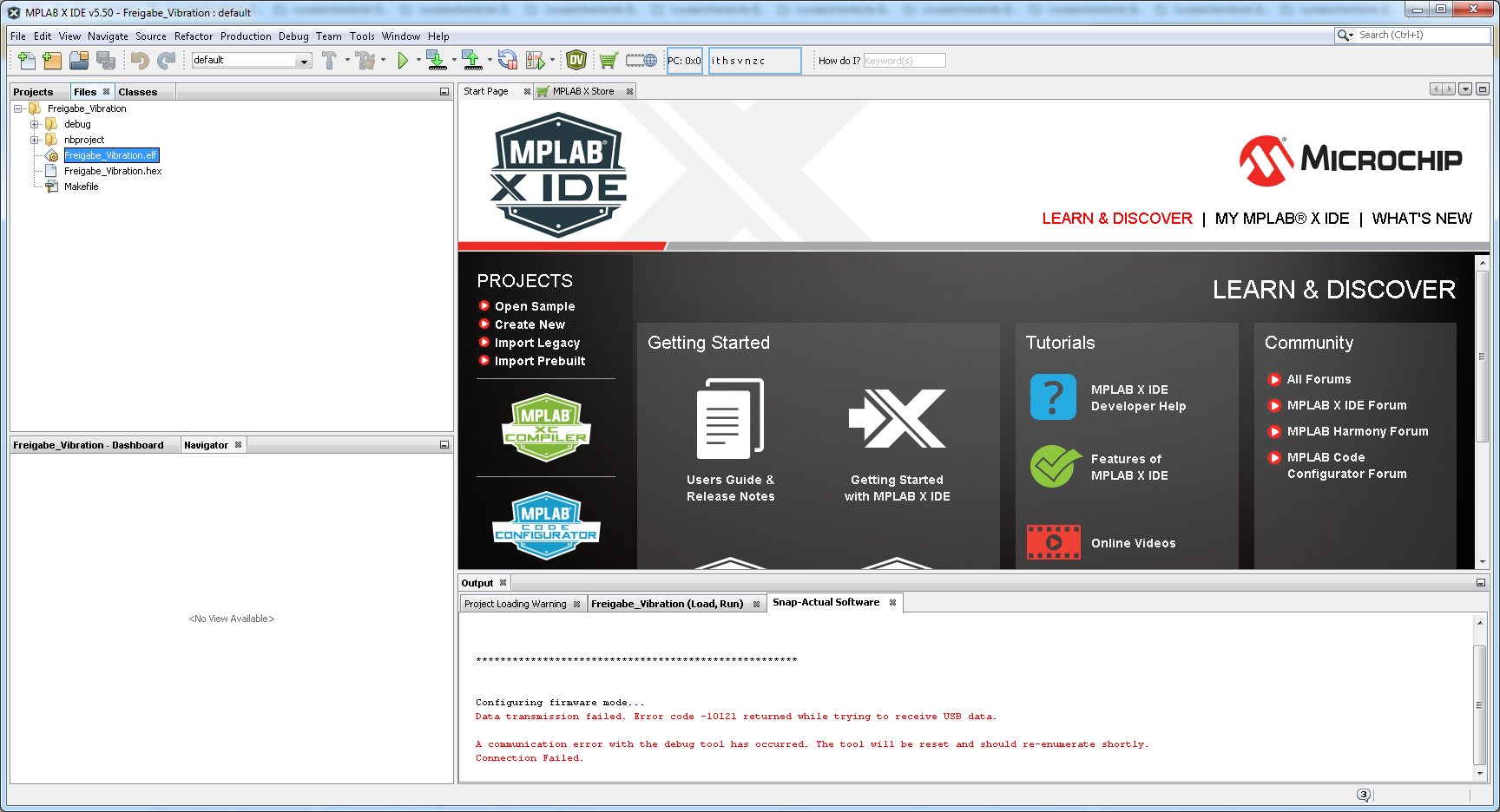The width and height of the screenshot is (1500, 812).
Task: Click Getting Started with MPLAB X arrow icon
Action: [897, 418]
